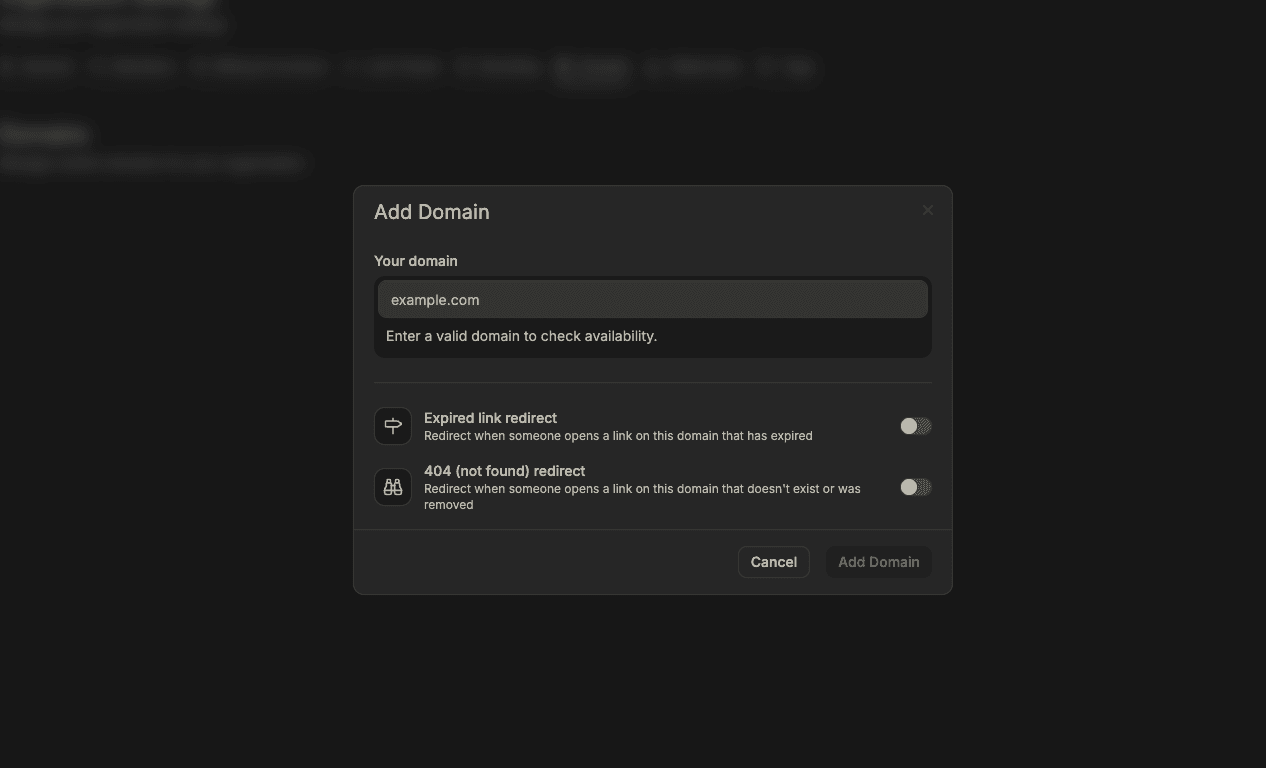This screenshot has height=768, width=1266.
Task: Switch to the underlined active settings tab
Action: [x=591, y=68]
